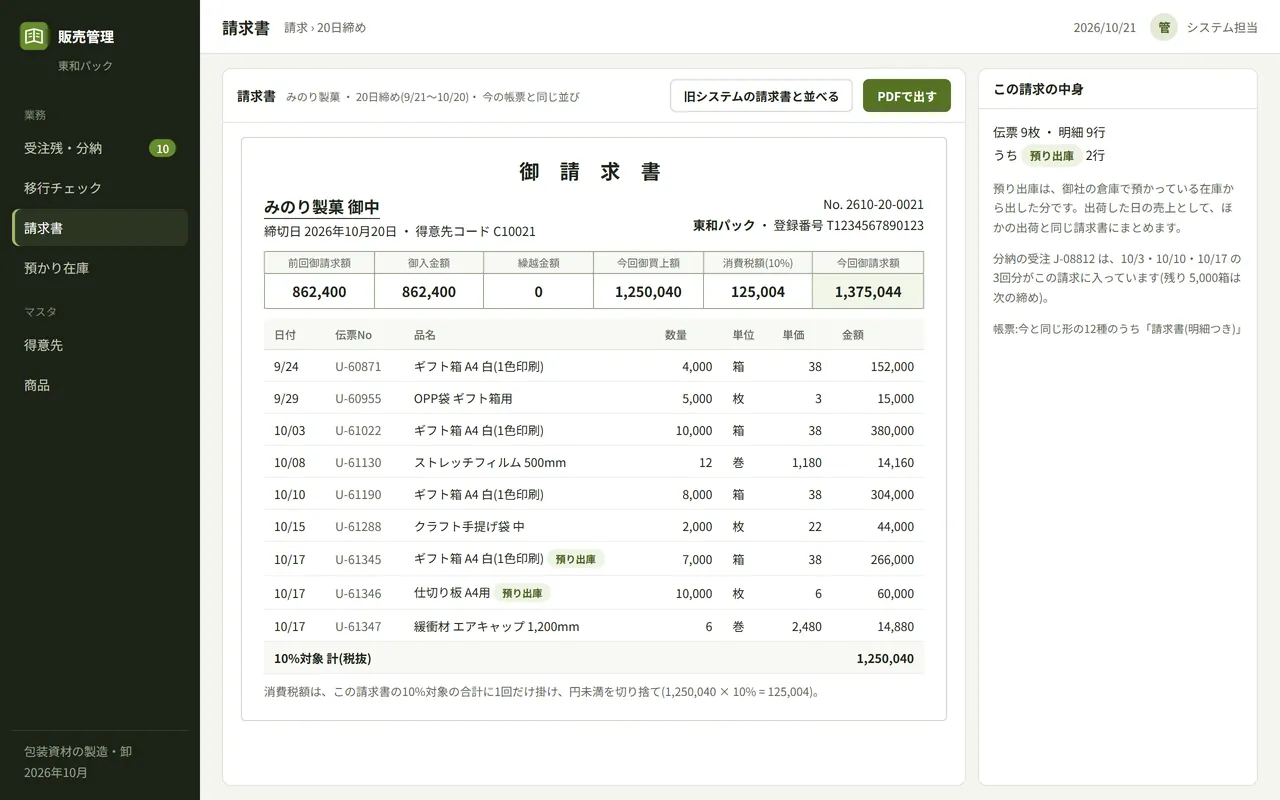Viewport: 1280px width, 800px height.
Task: Click 数量 column header
Action: click(x=676, y=335)
